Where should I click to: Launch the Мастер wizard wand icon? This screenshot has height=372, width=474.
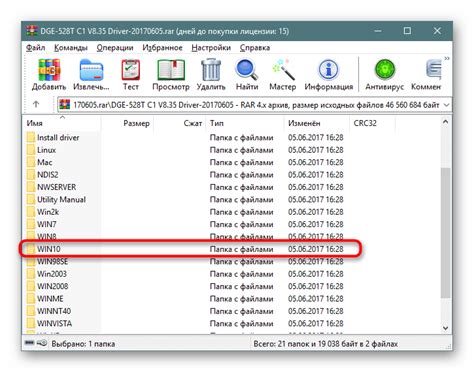point(283,70)
